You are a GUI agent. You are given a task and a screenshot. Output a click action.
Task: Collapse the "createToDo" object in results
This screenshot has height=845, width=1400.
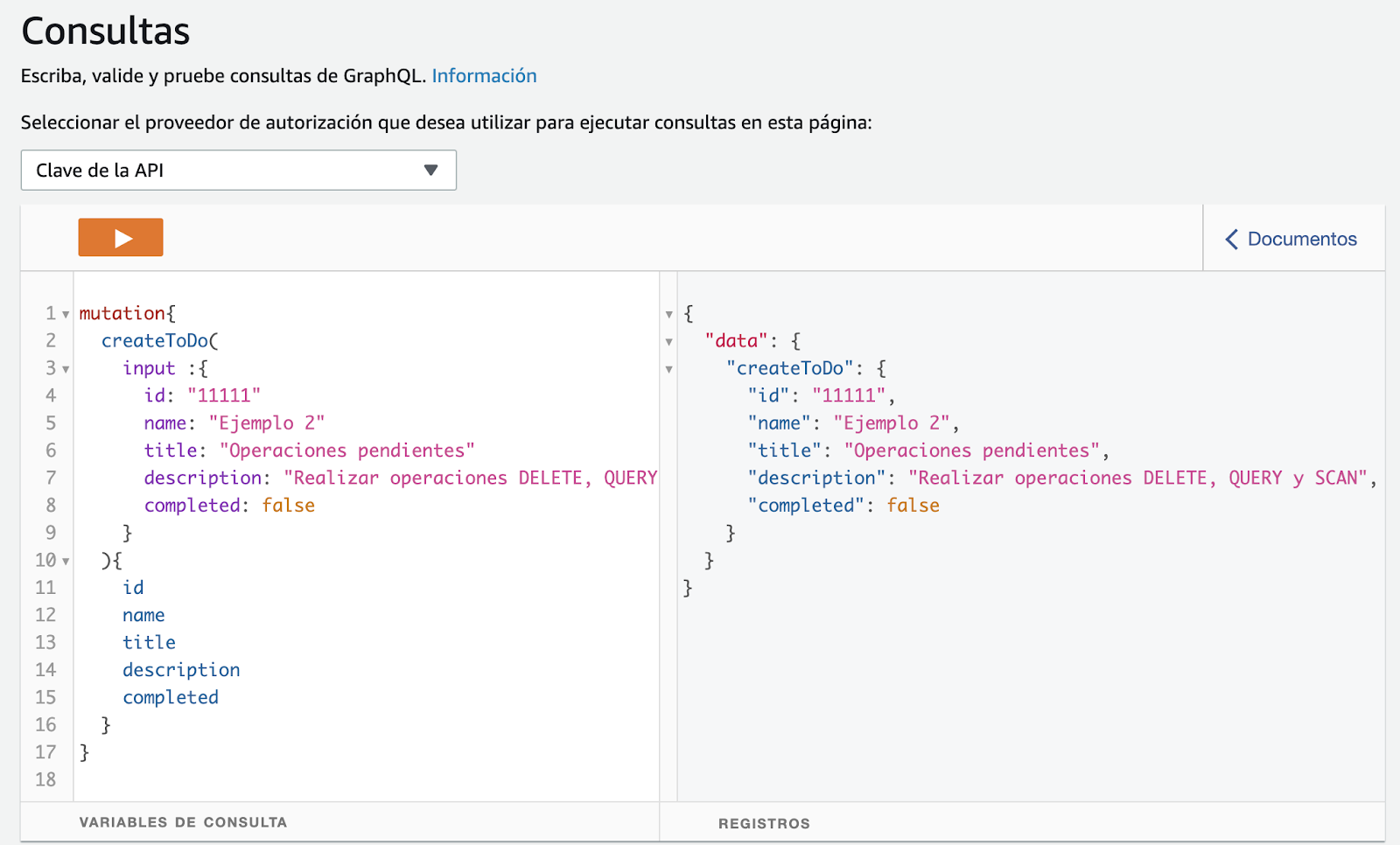[668, 369]
